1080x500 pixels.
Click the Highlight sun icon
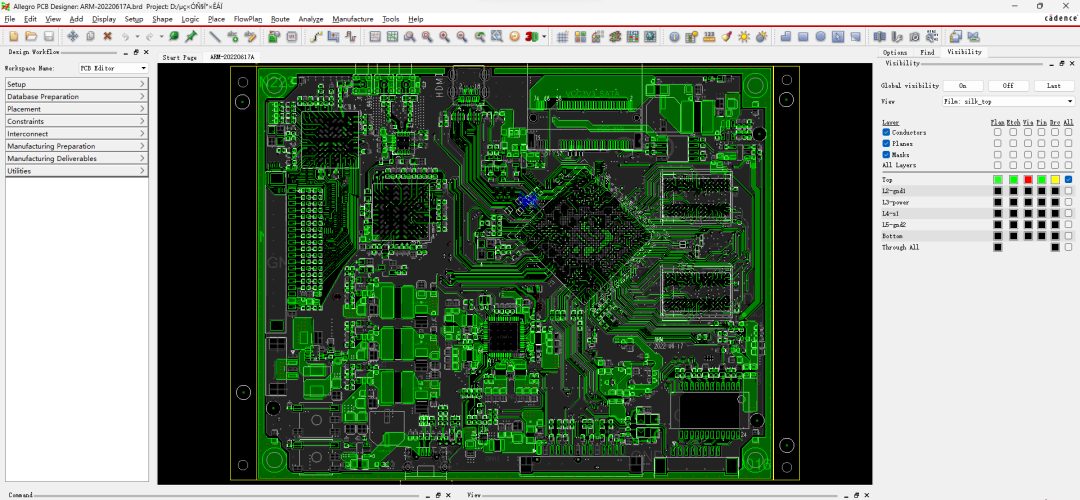[x=743, y=37]
